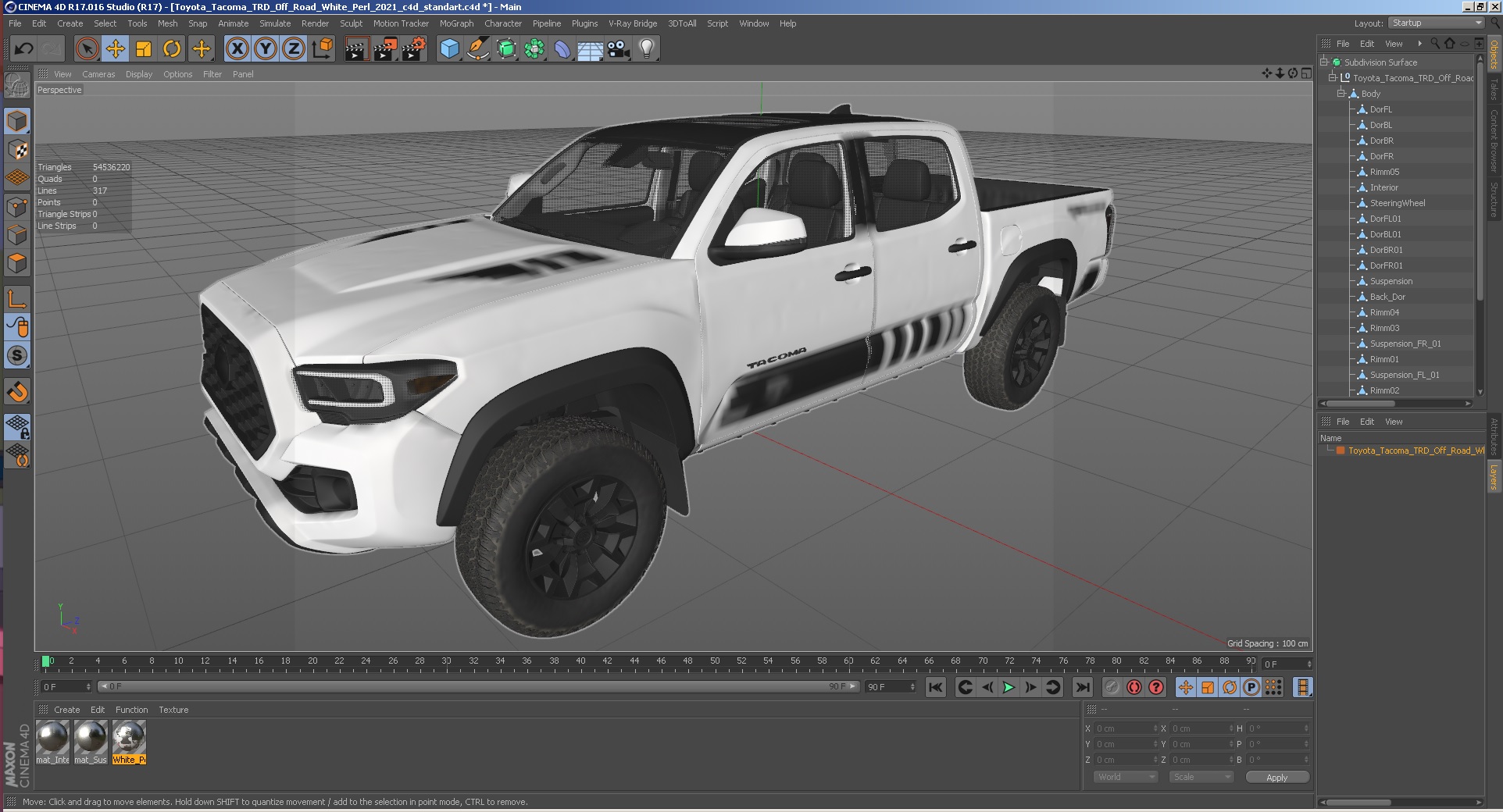Open viewport Cameras menu

point(98,74)
